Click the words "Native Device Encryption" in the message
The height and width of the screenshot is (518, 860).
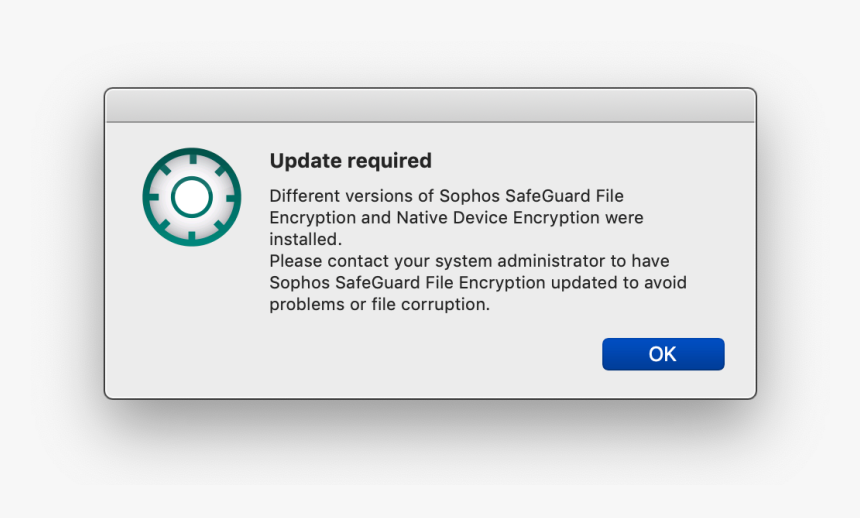tap(498, 218)
